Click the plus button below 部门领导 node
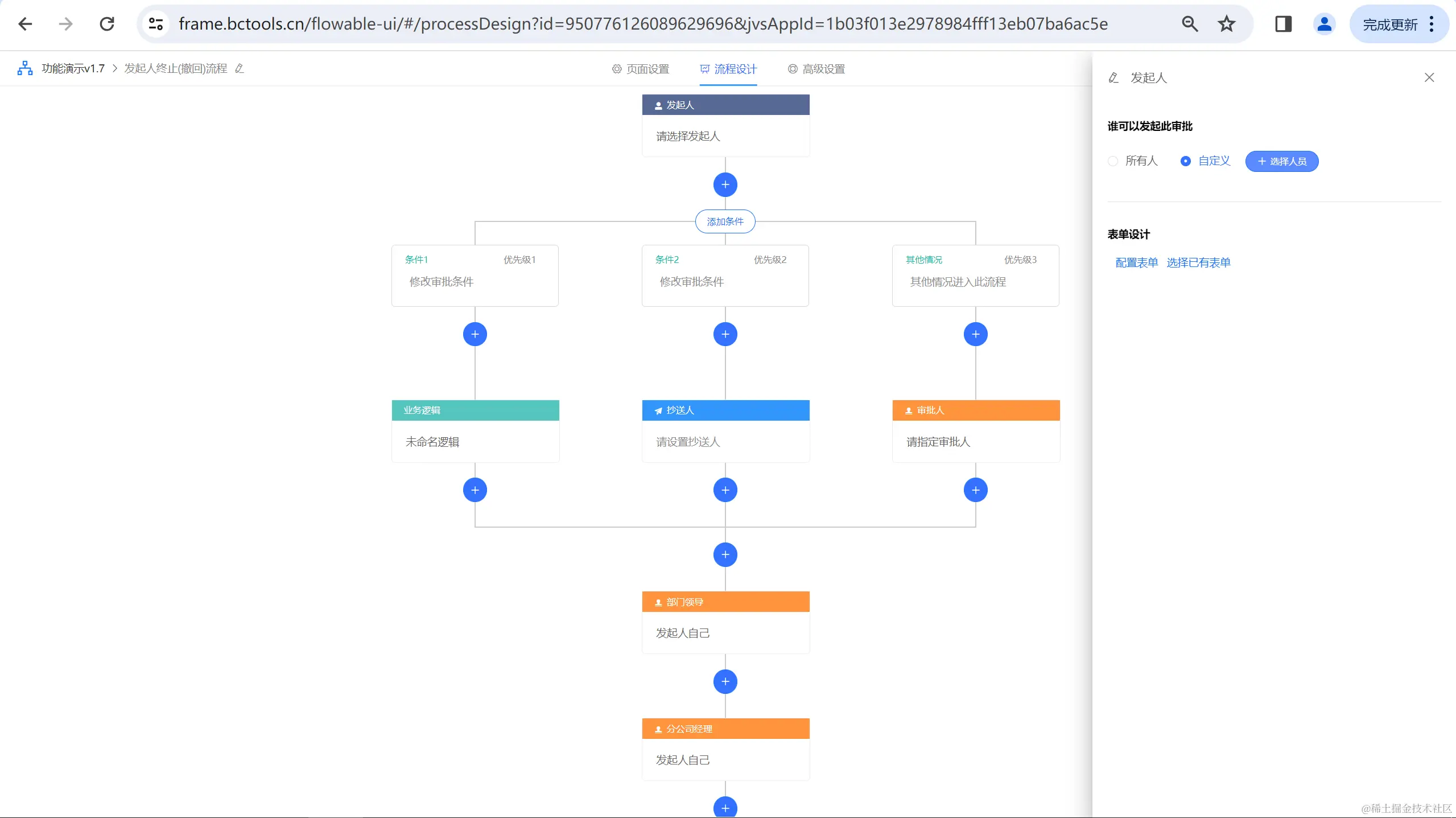The image size is (1456, 818). (x=725, y=681)
